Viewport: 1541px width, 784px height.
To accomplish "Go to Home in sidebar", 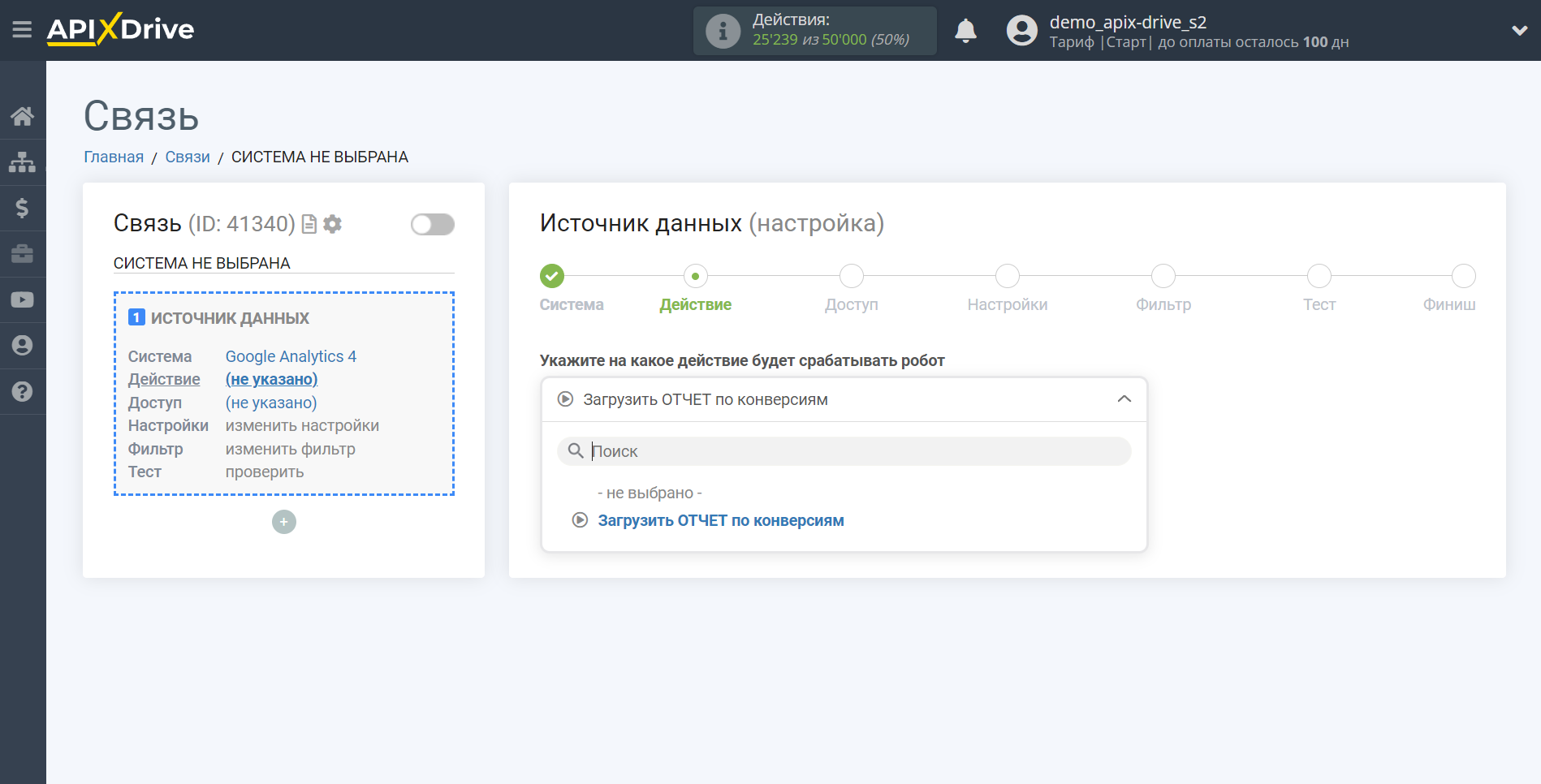I will pos(22,116).
